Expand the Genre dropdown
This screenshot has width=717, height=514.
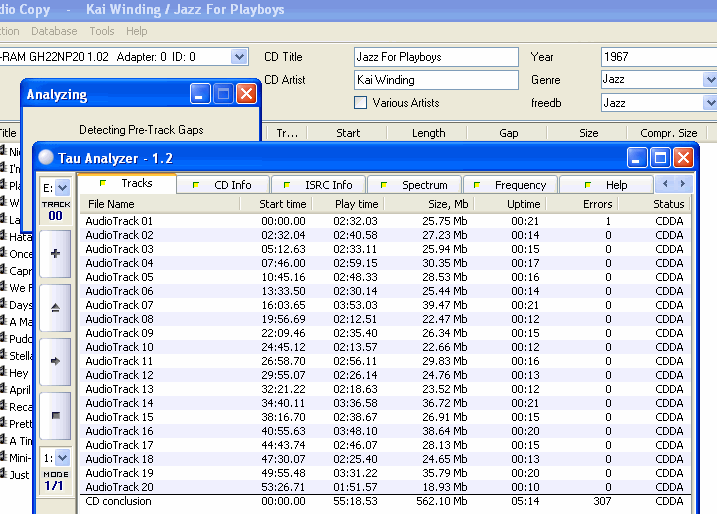coord(710,80)
